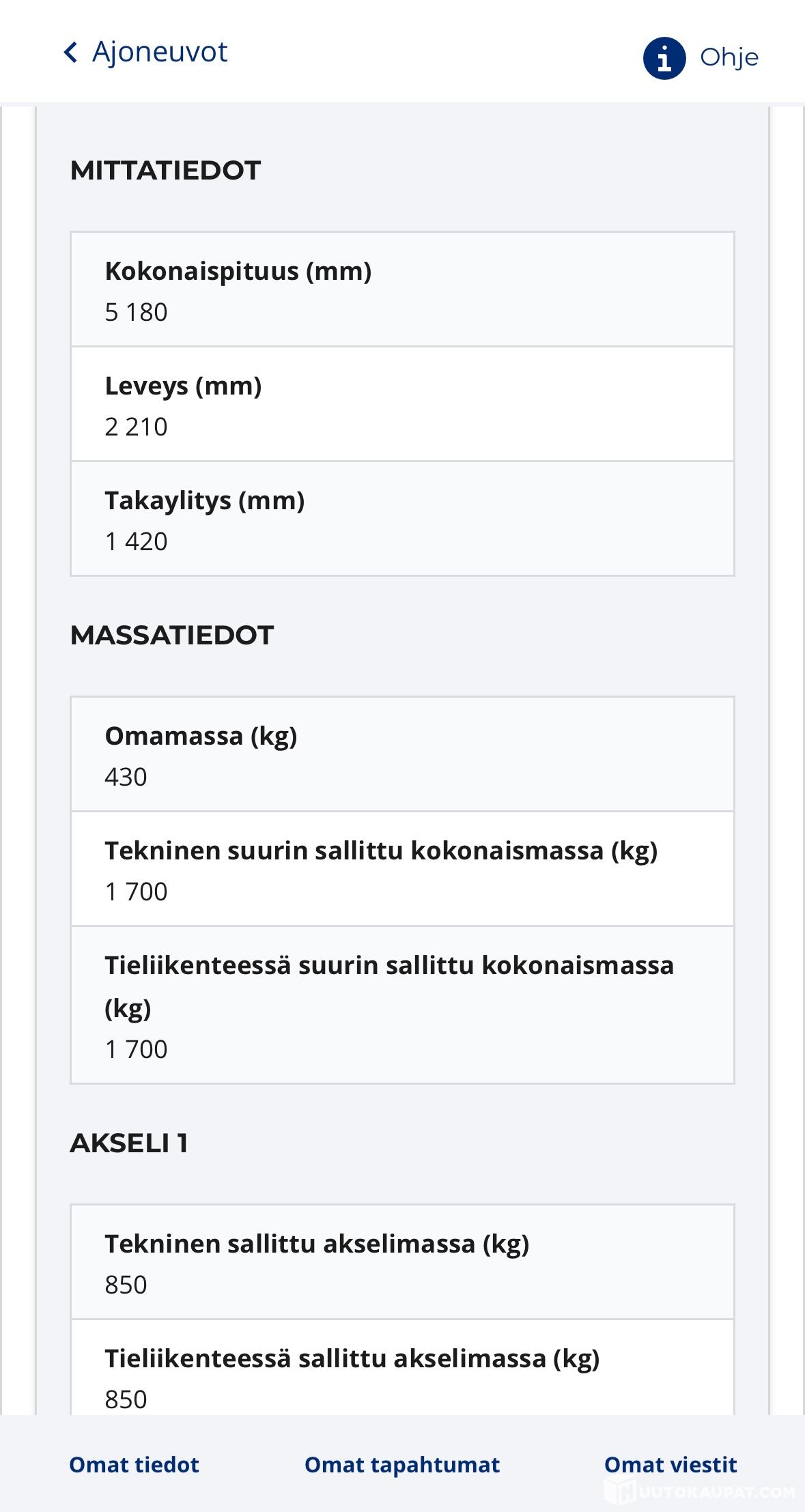This screenshot has width=805, height=1512.
Task: Click the MITTATIEDOT section heading
Action: click(165, 170)
